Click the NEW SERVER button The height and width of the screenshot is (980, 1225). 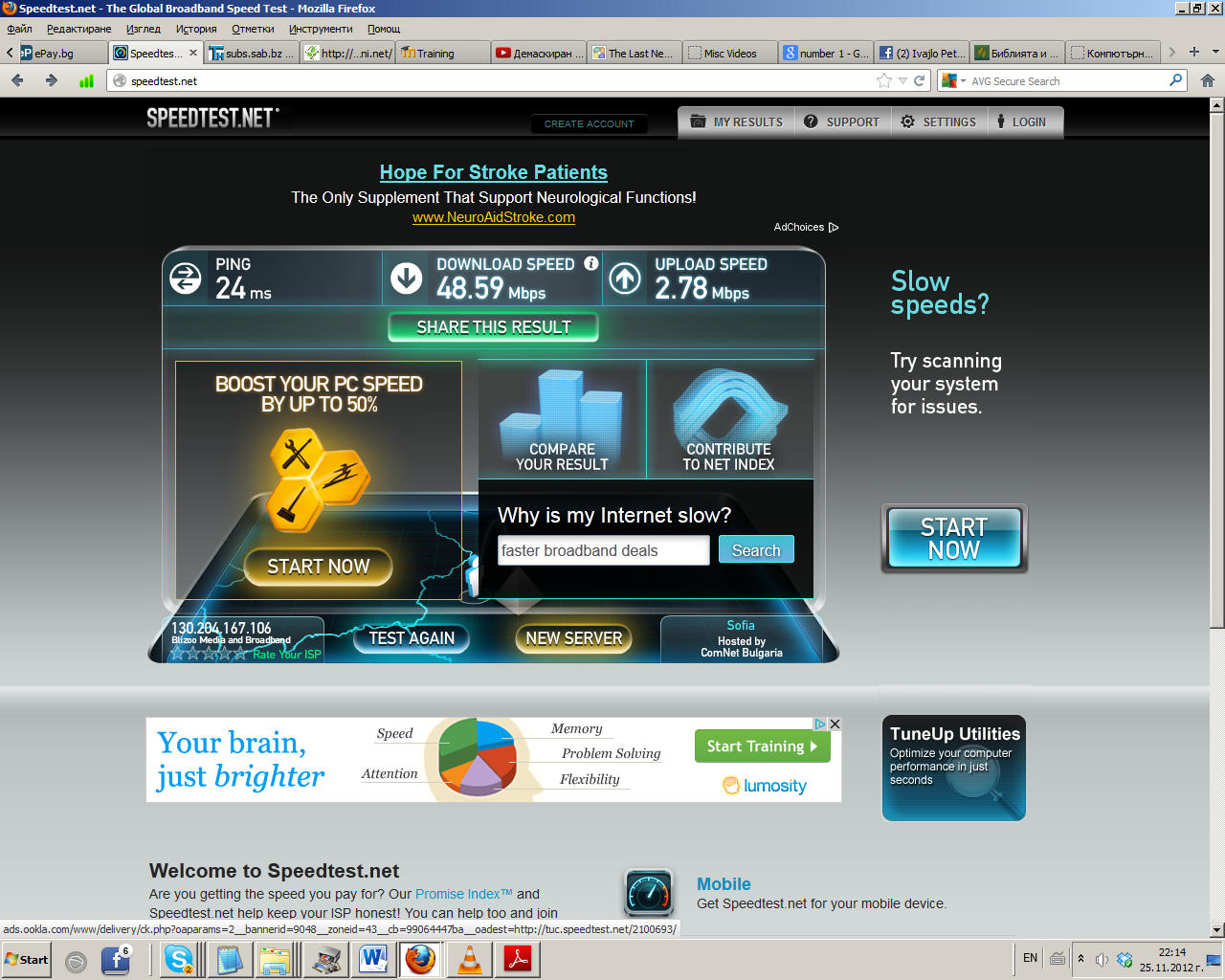coord(574,638)
